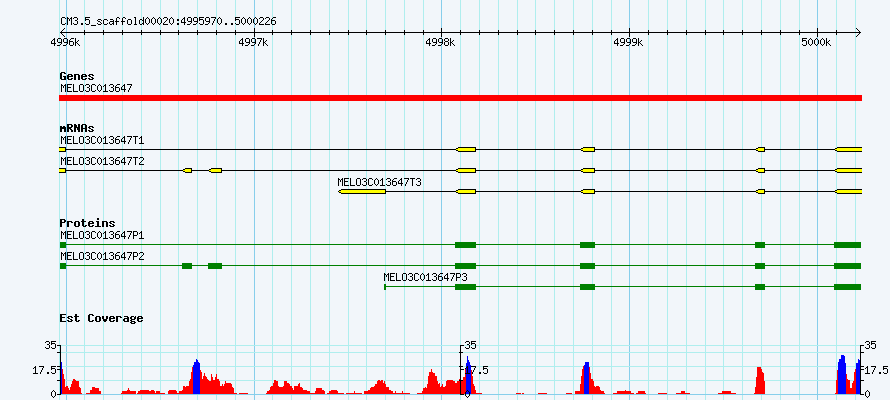Select the MELO3C013647P1 protein label
The height and width of the screenshot is (400, 890).
(x=102, y=235)
